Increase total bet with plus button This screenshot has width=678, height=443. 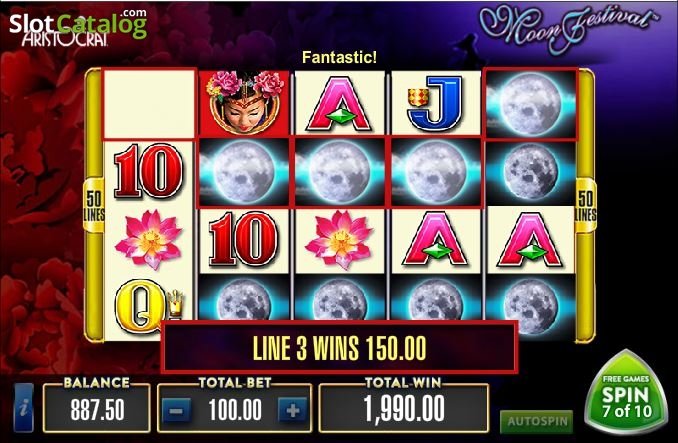(x=293, y=410)
